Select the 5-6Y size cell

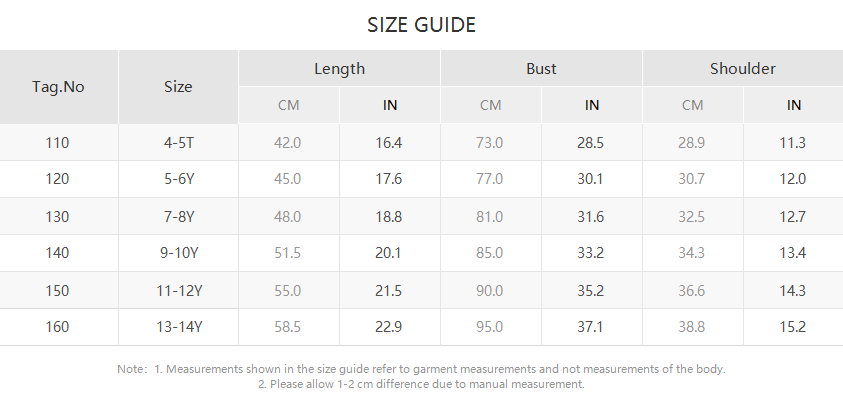pos(178,180)
